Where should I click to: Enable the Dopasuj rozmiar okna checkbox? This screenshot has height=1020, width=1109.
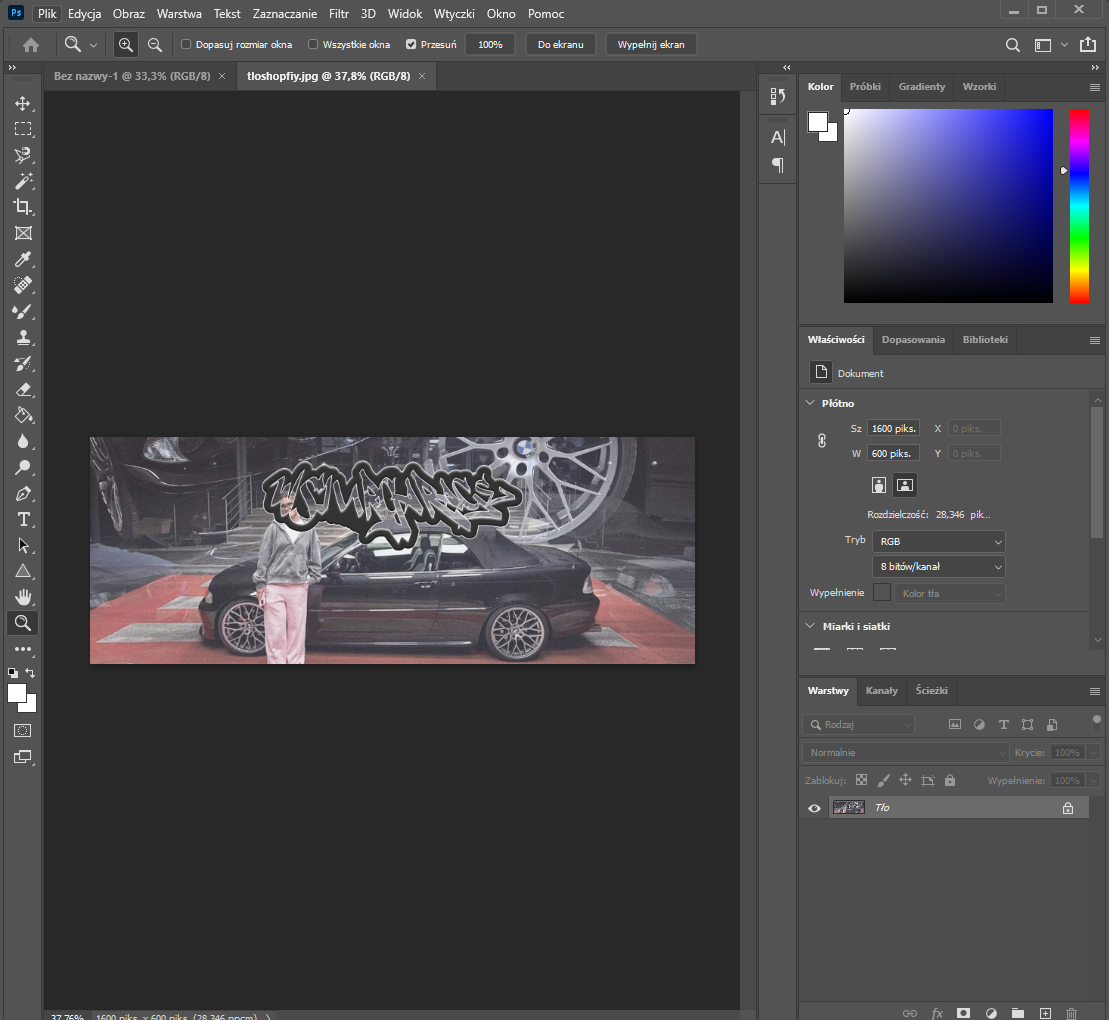coord(186,45)
